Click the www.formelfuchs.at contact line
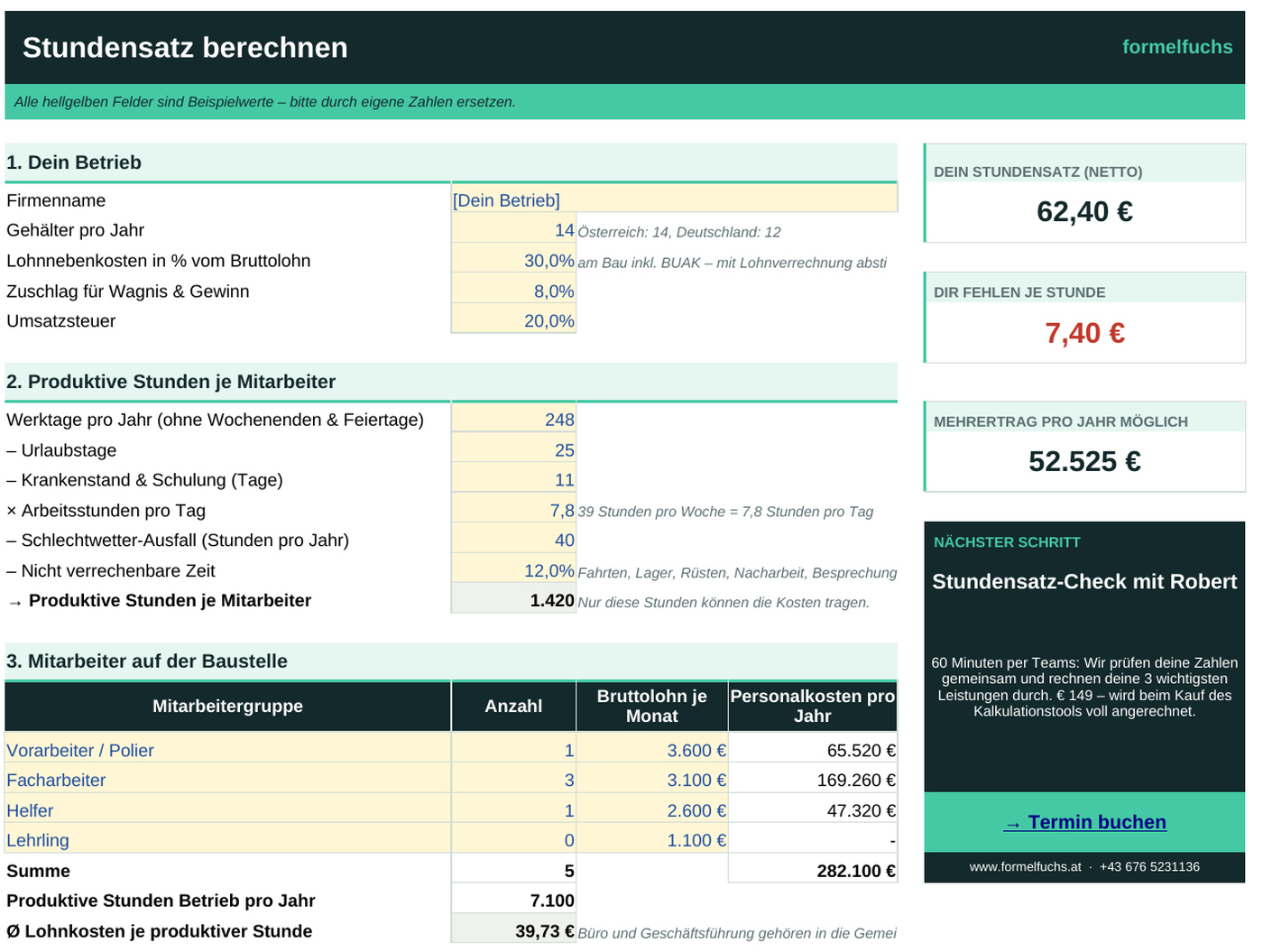This screenshot has height=952, width=1263. [x=1084, y=866]
